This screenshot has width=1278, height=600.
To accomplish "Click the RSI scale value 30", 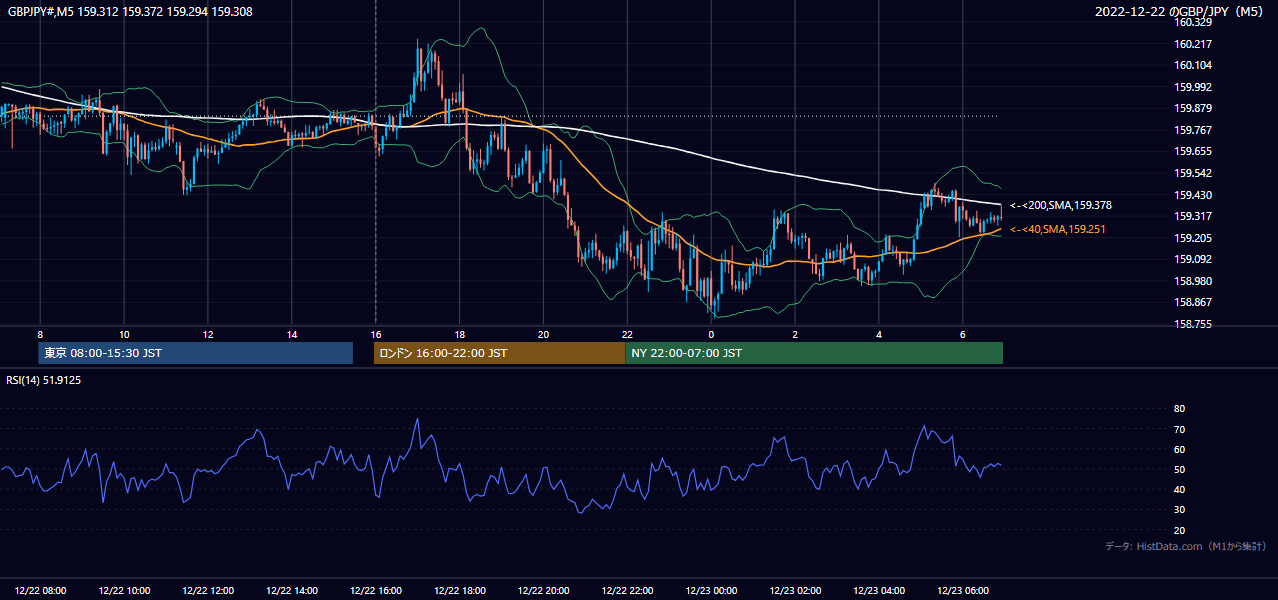I will [1180, 510].
